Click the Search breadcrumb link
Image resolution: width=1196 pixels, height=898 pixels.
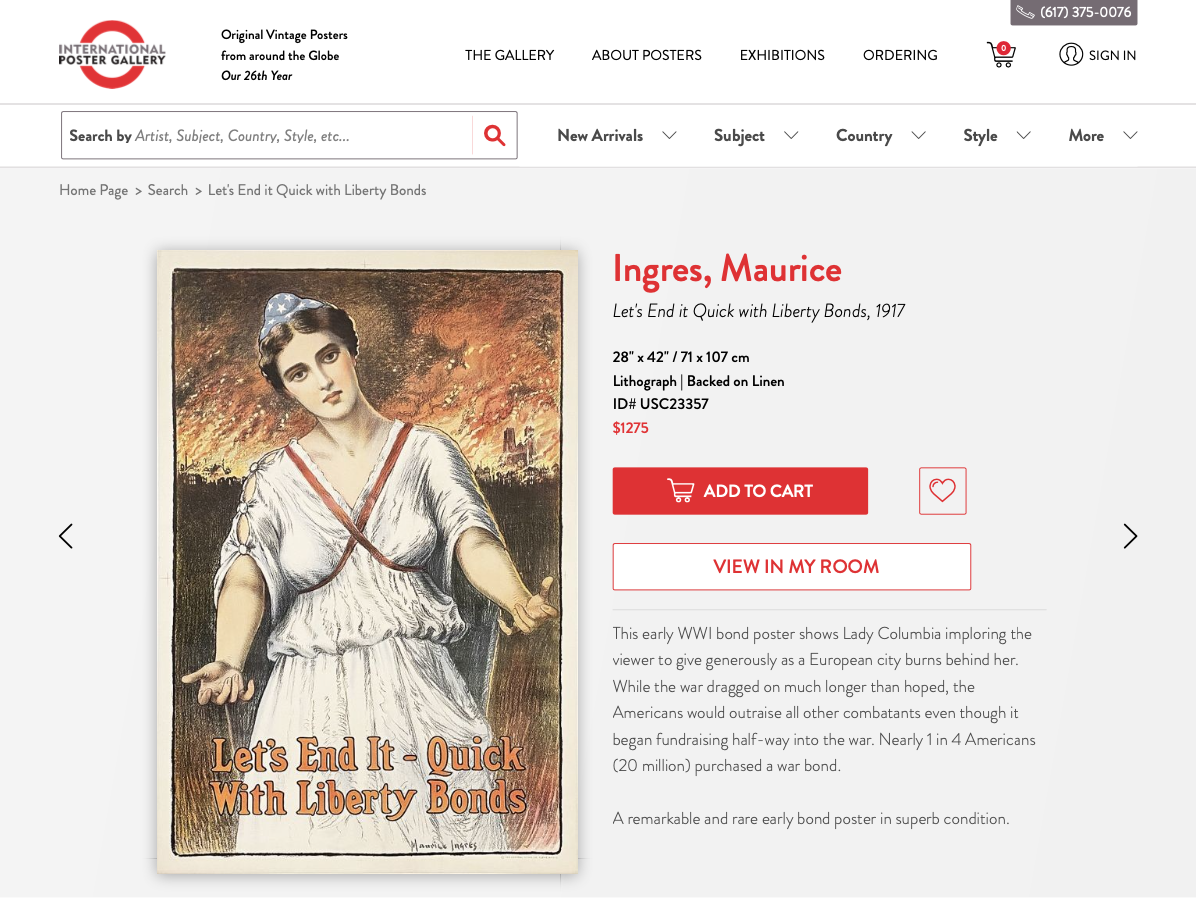click(168, 190)
